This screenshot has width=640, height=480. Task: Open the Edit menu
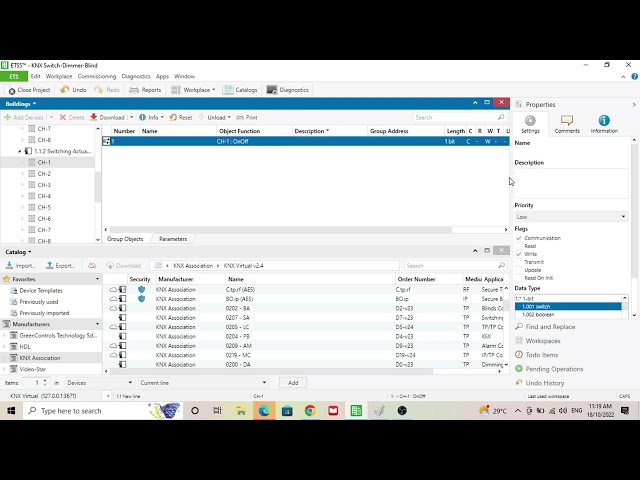tap(36, 76)
